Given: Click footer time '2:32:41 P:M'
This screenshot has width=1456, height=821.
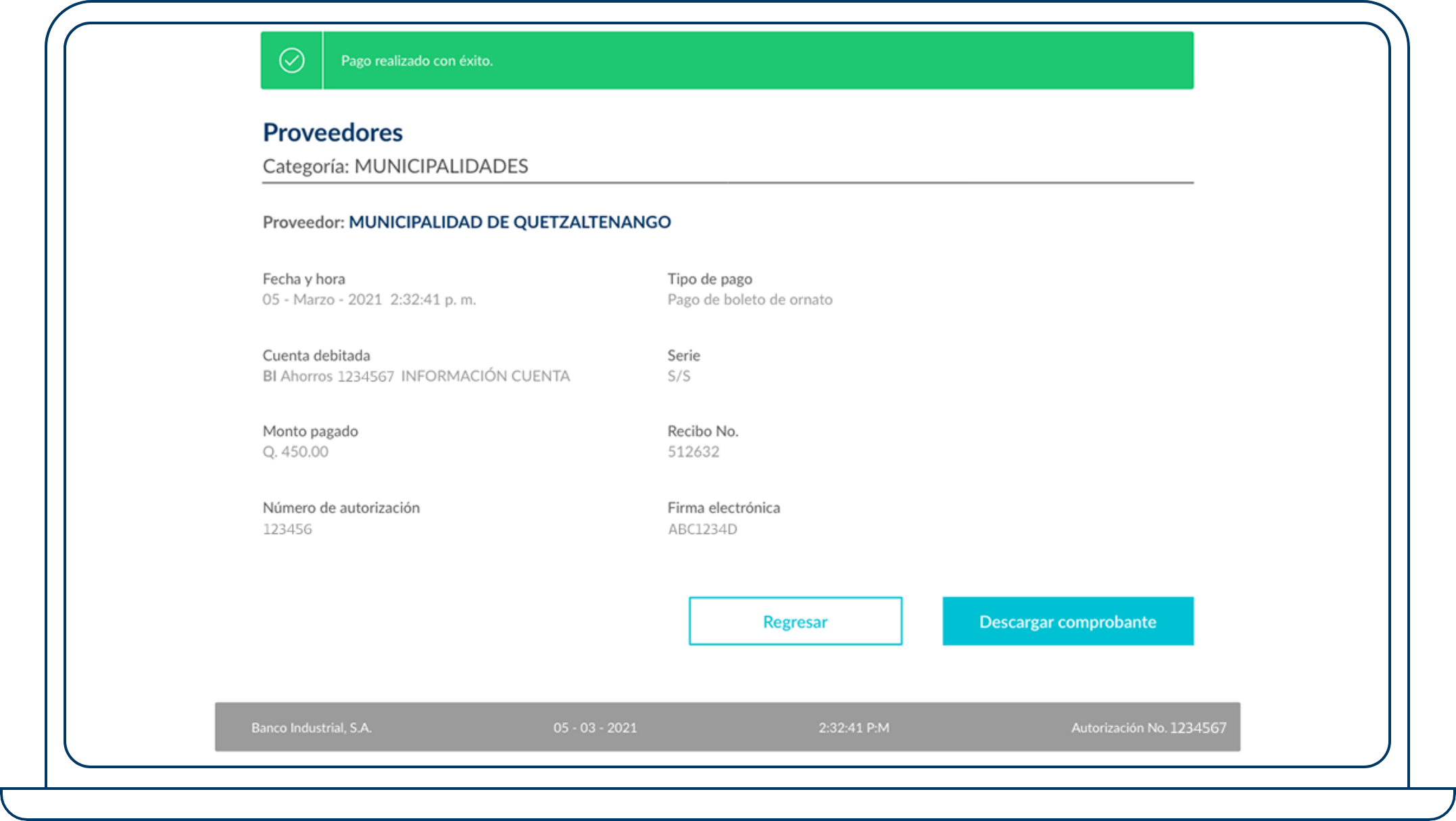Looking at the screenshot, I should (x=854, y=728).
